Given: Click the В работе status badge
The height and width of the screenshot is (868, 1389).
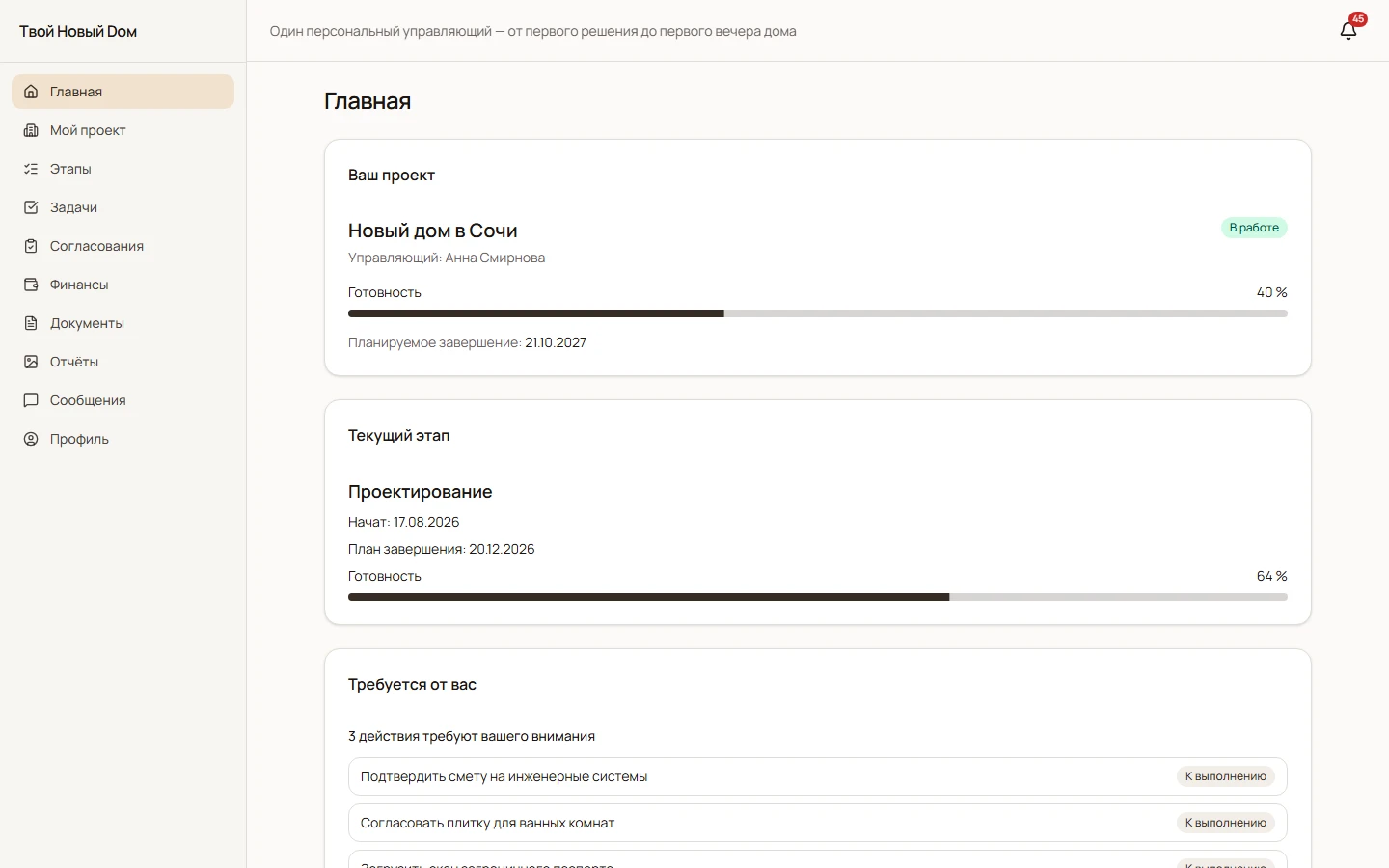Looking at the screenshot, I should (x=1254, y=228).
